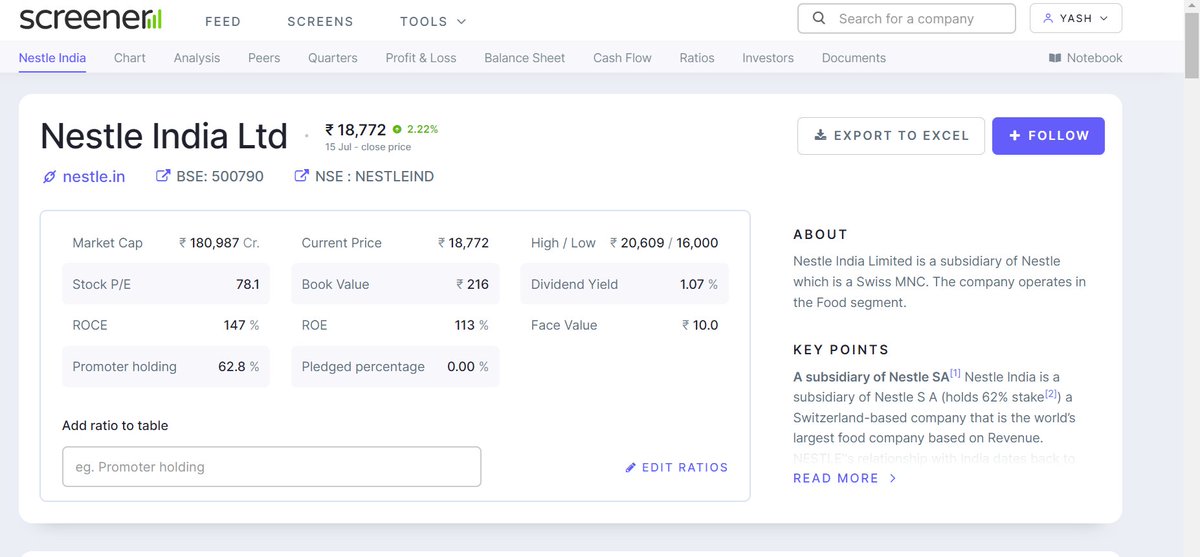Click the Stock P/E value 78.1
The height and width of the screenshot is (557, 1200).
pos(248,284)
